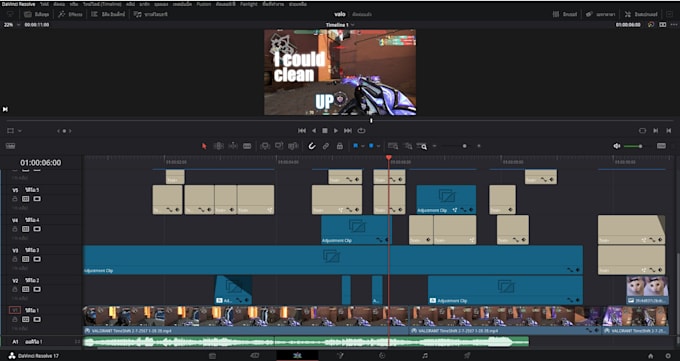Zoom in timeline with plus button

pyautogui.click(x=479, y=146)
